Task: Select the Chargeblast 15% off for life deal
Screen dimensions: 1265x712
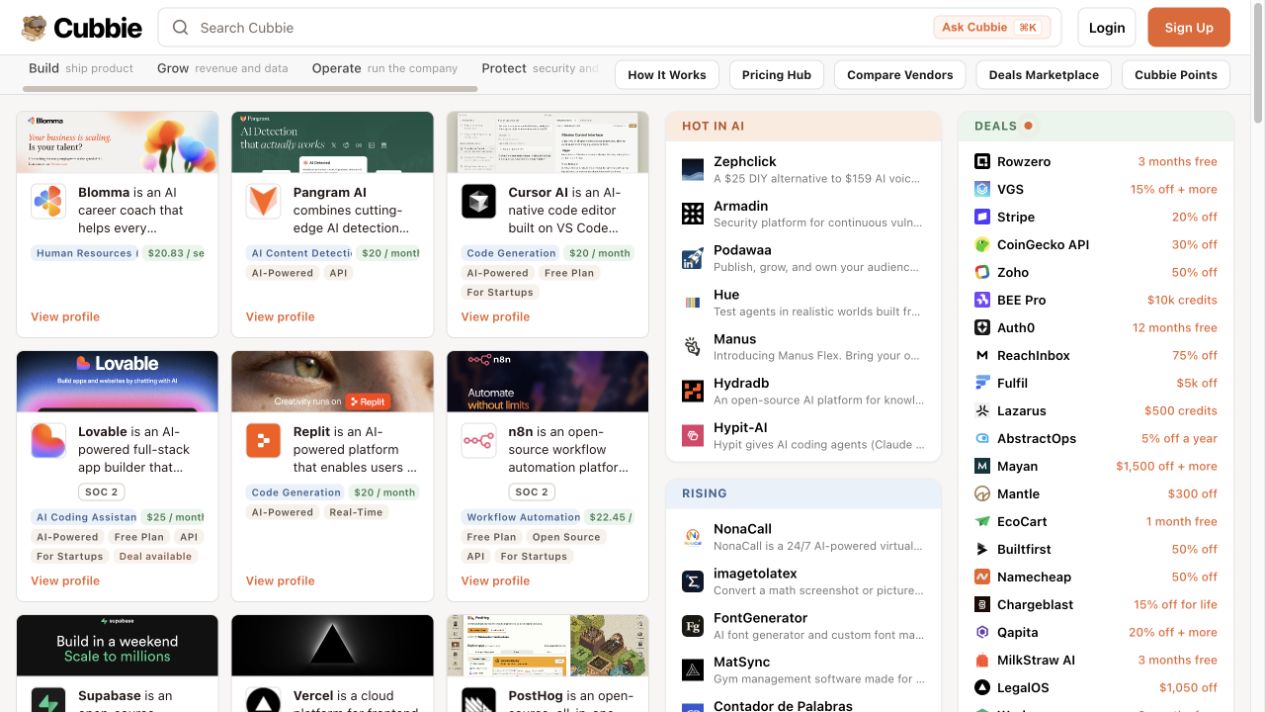Action: [x=1095, y=605]
